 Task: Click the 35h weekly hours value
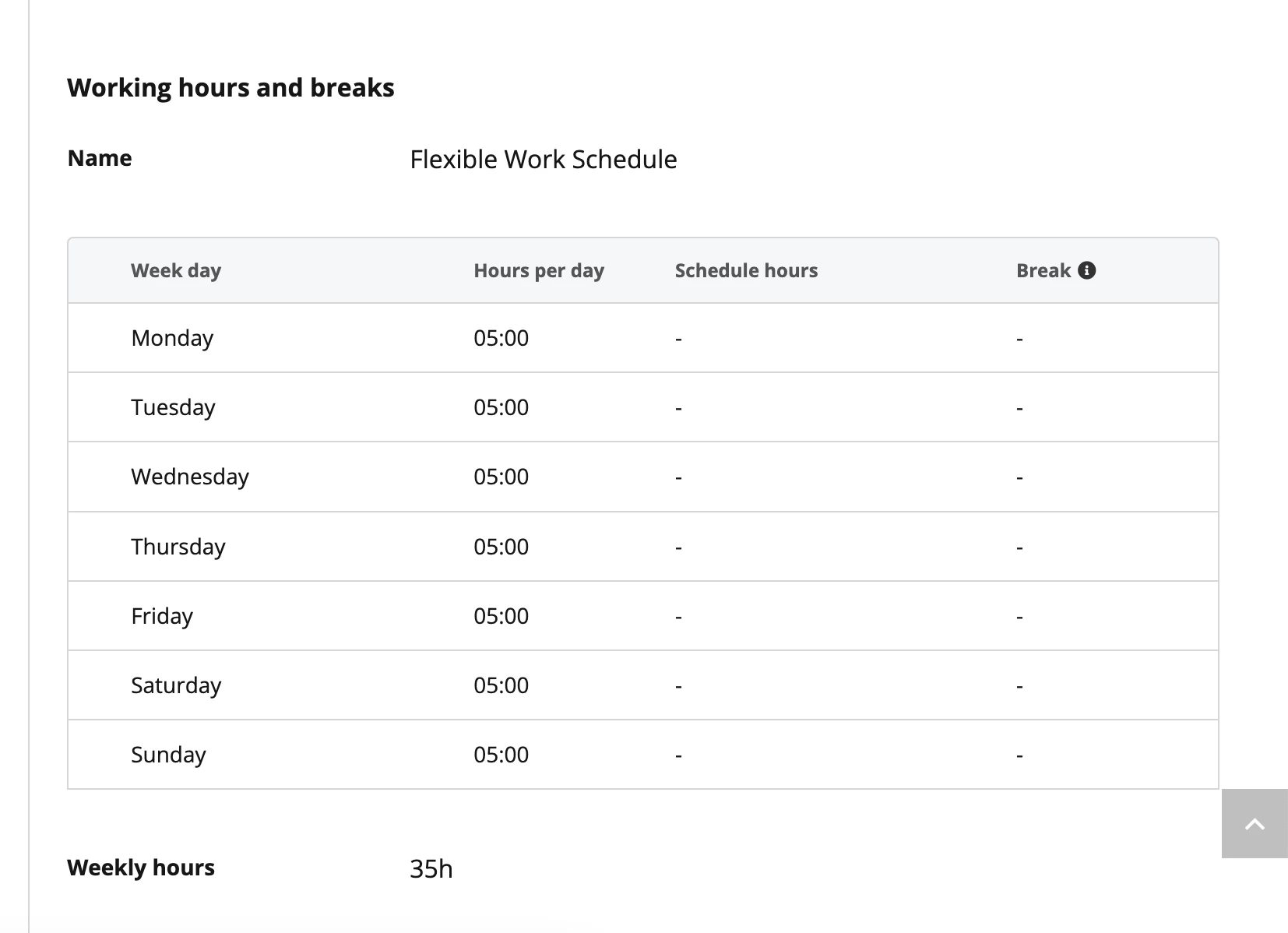[x=431, y=868]
